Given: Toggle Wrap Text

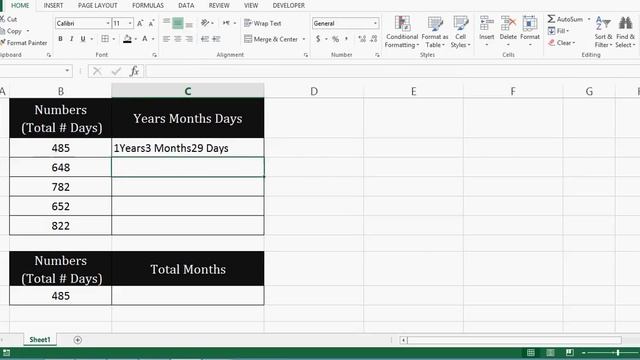Looking at the screenshot, I should (263, 23).
